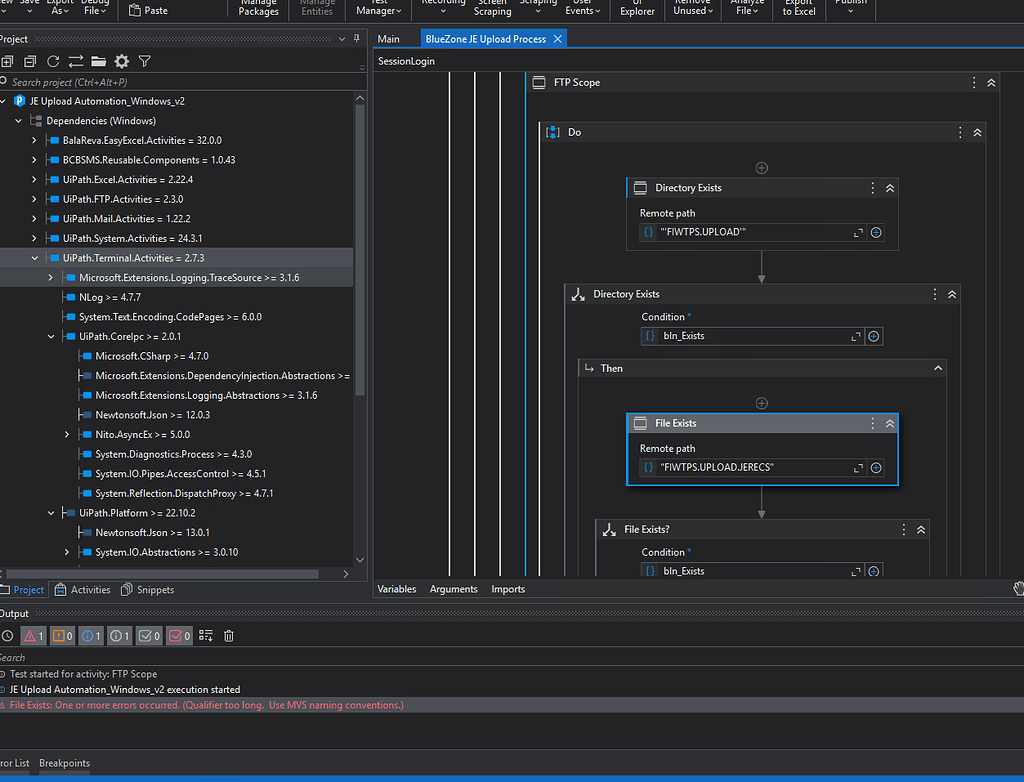
Task: Click the Expand All icon in Project panel
Action: 7,61
